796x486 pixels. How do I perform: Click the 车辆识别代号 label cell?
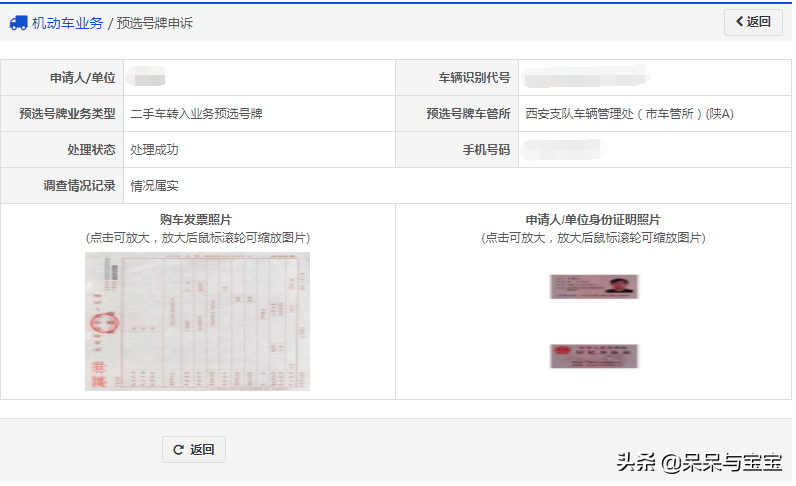[x=457, y=78]
